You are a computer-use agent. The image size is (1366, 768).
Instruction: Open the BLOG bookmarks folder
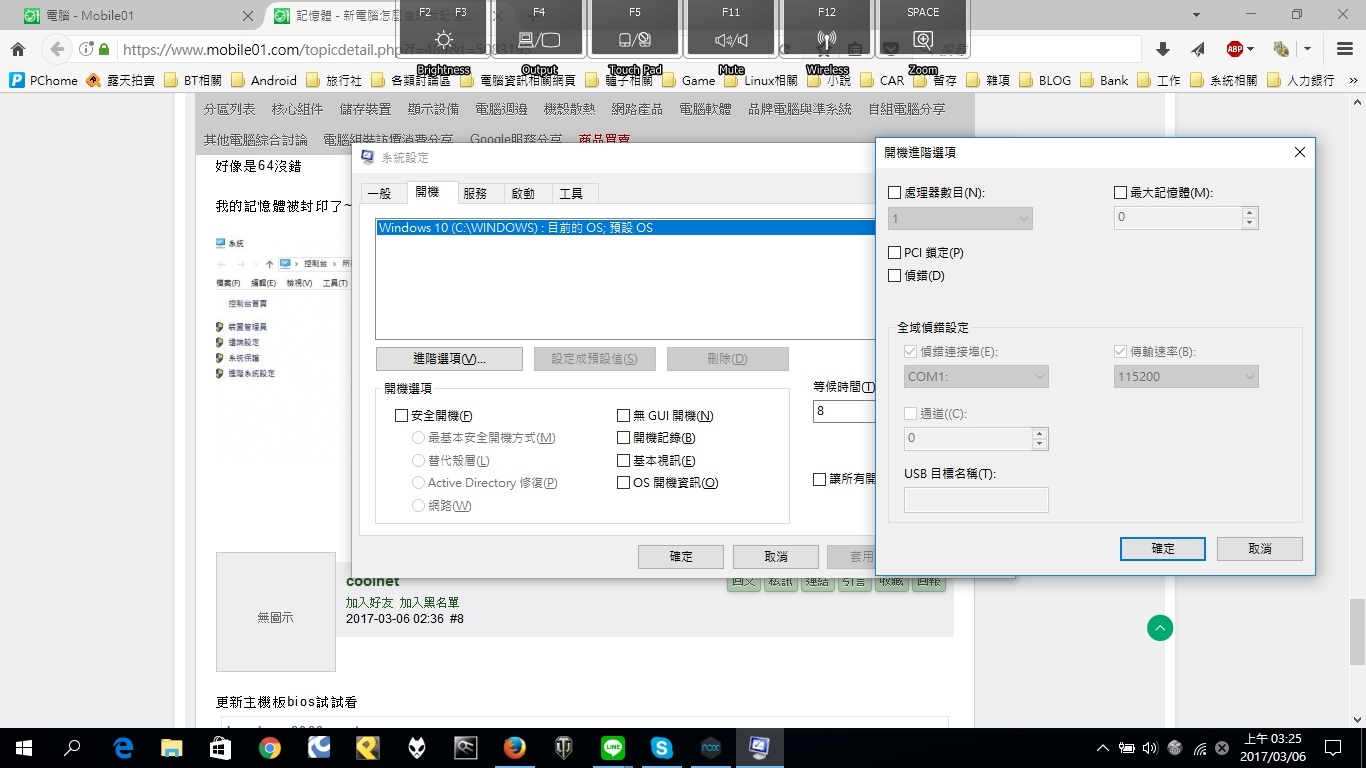(x=1045, y=80)
